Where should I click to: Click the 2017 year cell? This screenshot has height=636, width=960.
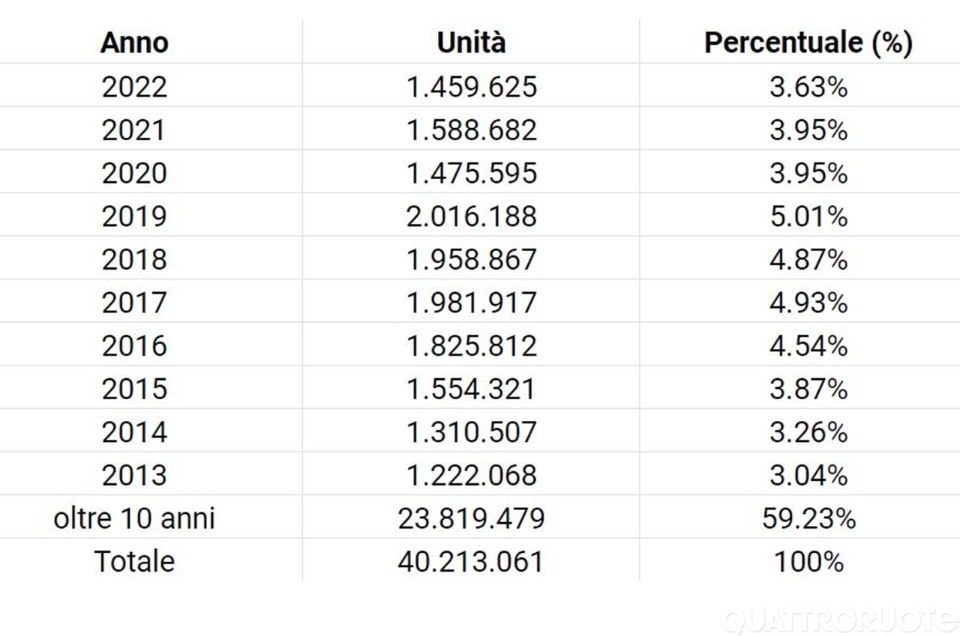click(x=135, y=302)
